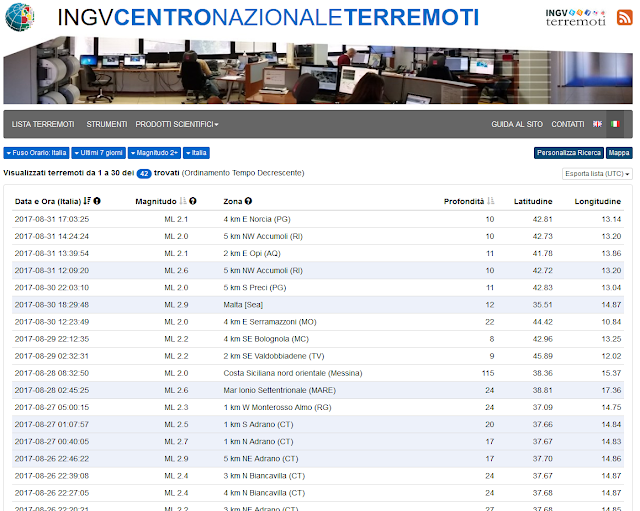Open 2 km SE Valdobbiadene (TV) event
Image resolution: width=640 pixels, height=511 pixels.
pos(274,356)
